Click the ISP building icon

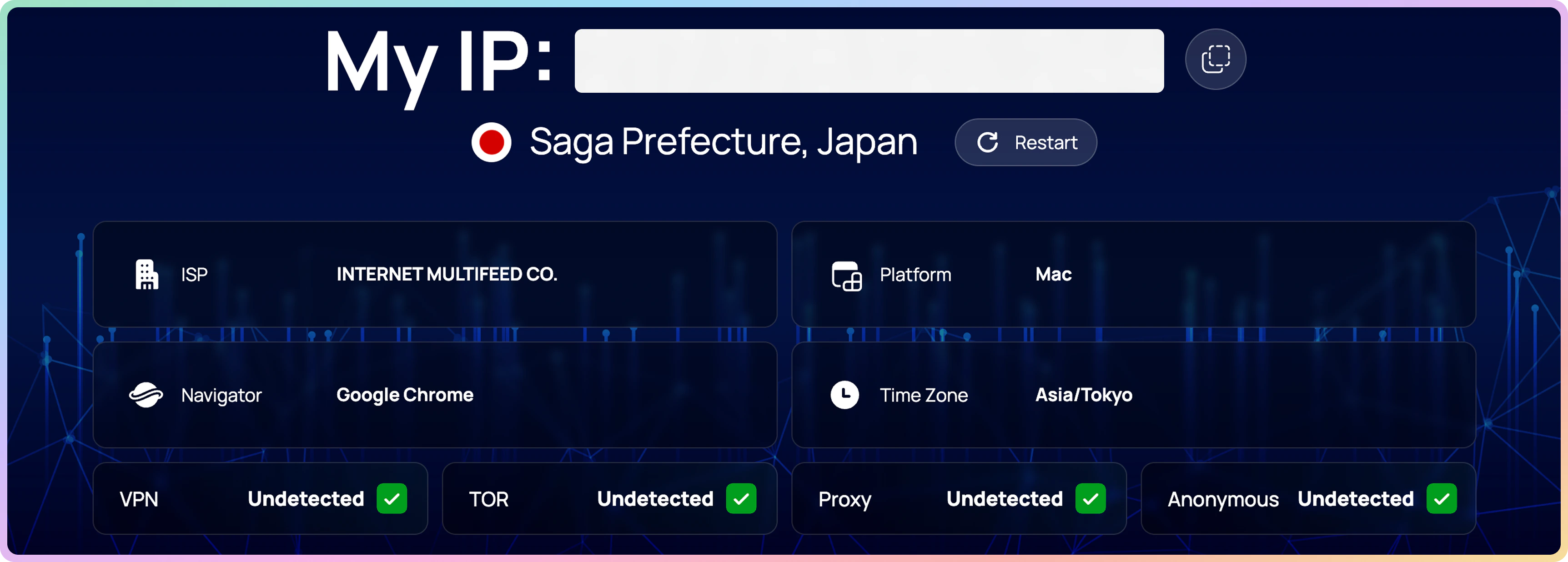click(x=146, y=275)
